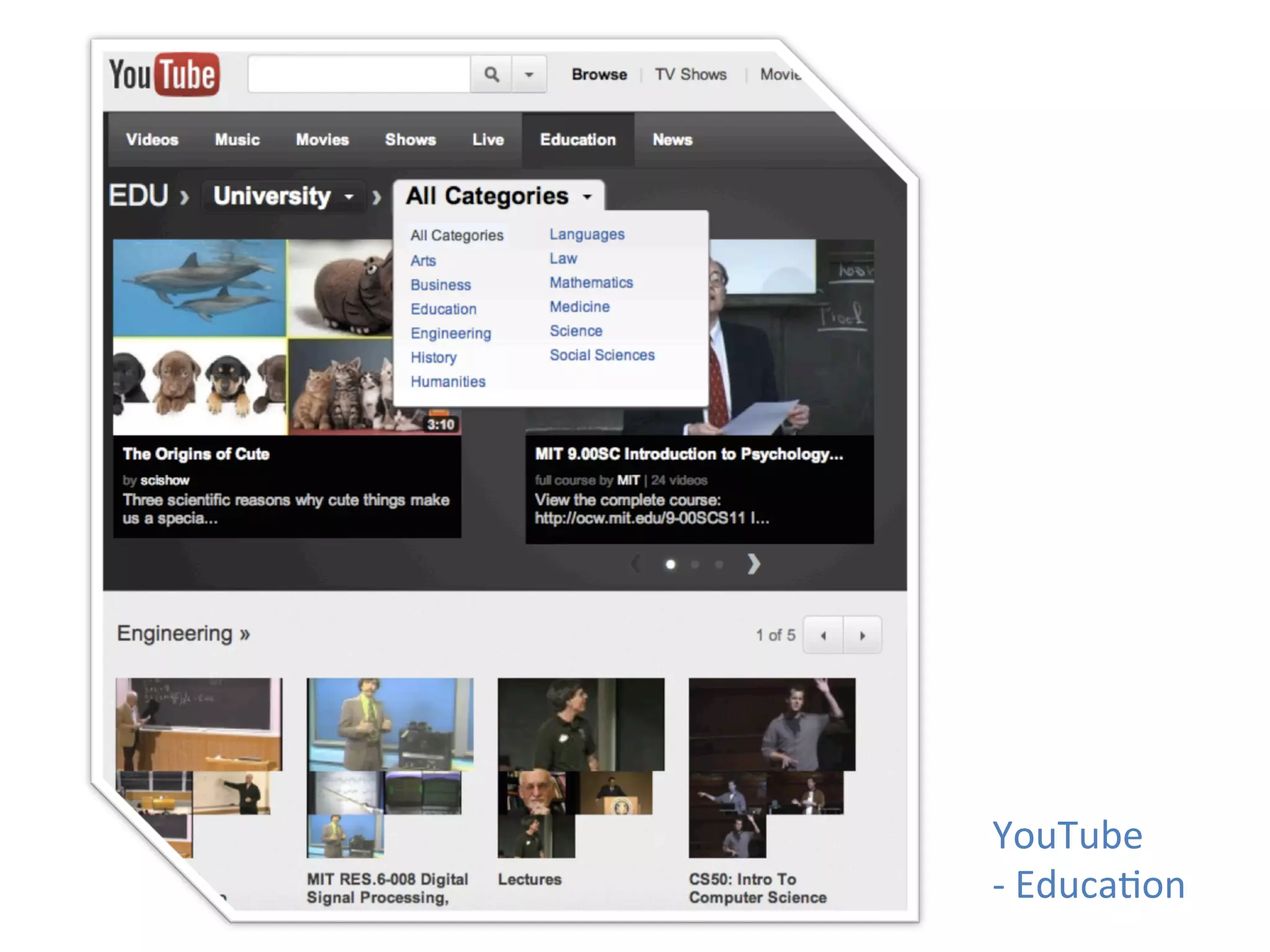1270x952 pixels.
Task: Choose the Arts category
Action: point(423,261)
